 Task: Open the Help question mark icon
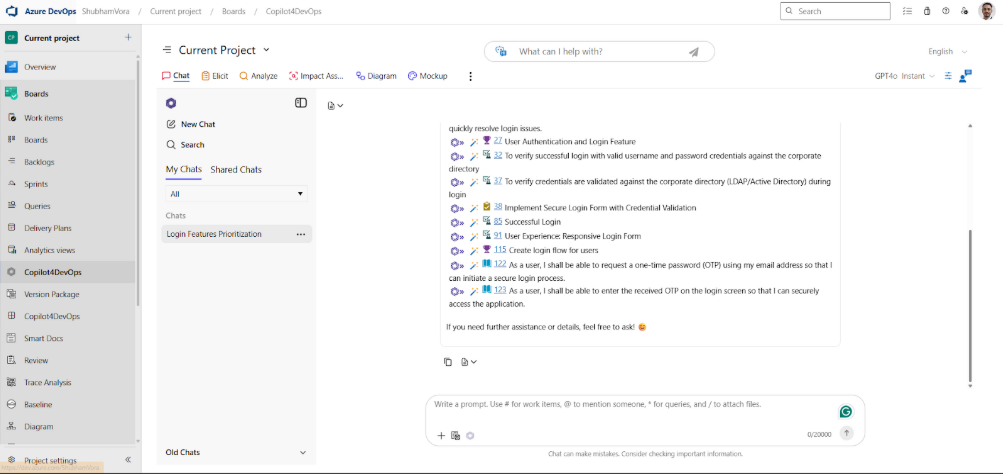(x=946, y=11)
